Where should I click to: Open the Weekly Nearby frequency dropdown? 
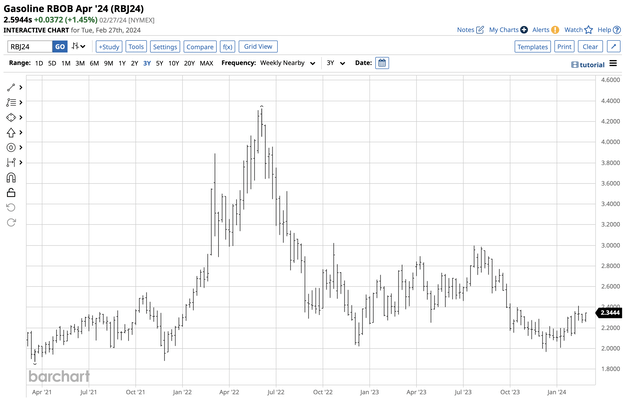point(288,63)
